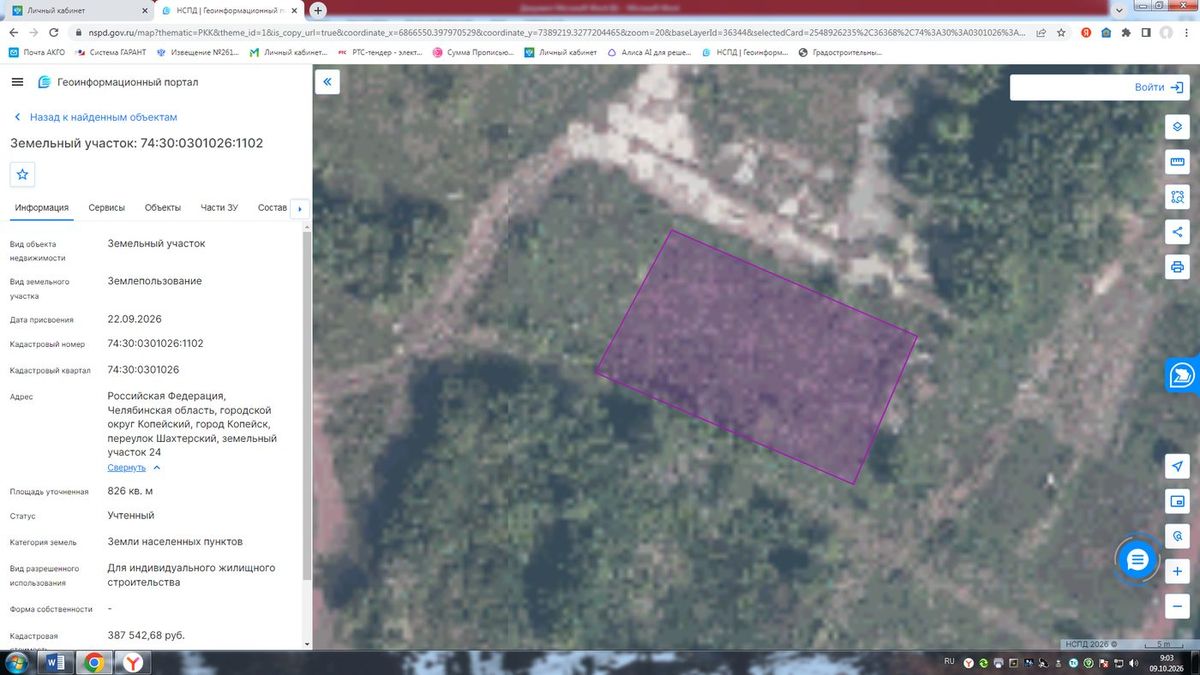Zoom in the map with plus button

[1177, 571]
